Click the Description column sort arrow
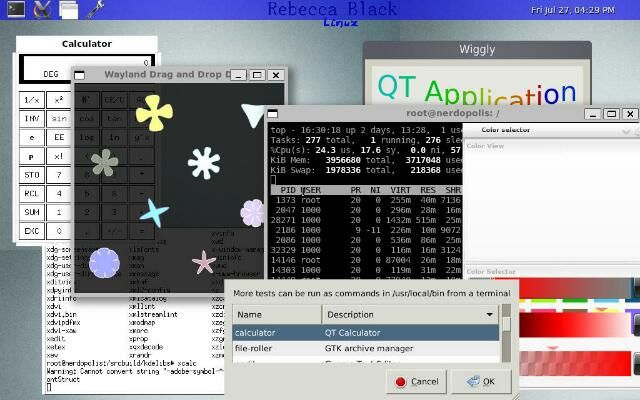Screen dimensions: 640x400 [x=490, y=314]
